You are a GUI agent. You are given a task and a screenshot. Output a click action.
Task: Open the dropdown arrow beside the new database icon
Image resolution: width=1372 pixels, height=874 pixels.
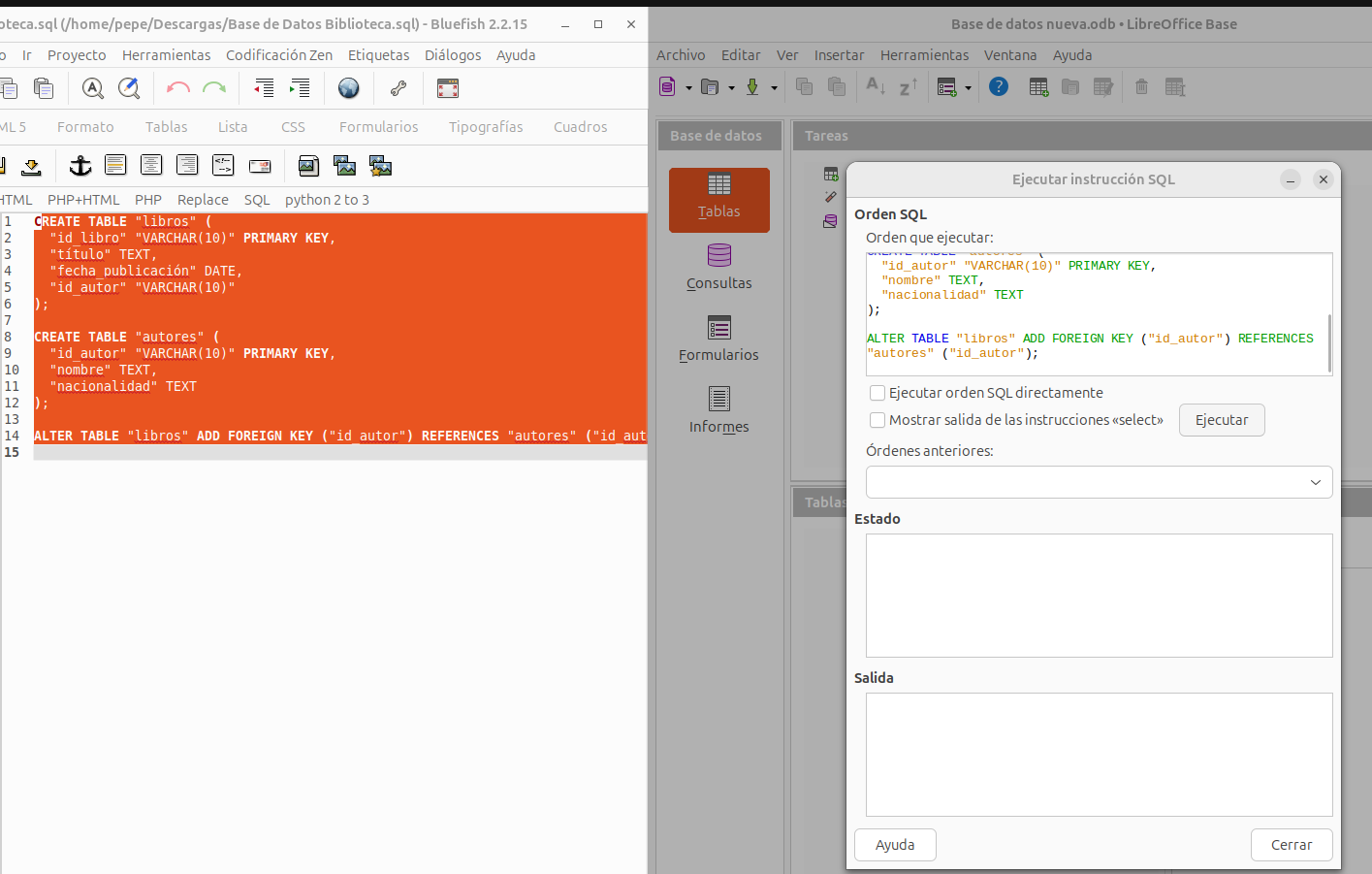tap(689, 88)
